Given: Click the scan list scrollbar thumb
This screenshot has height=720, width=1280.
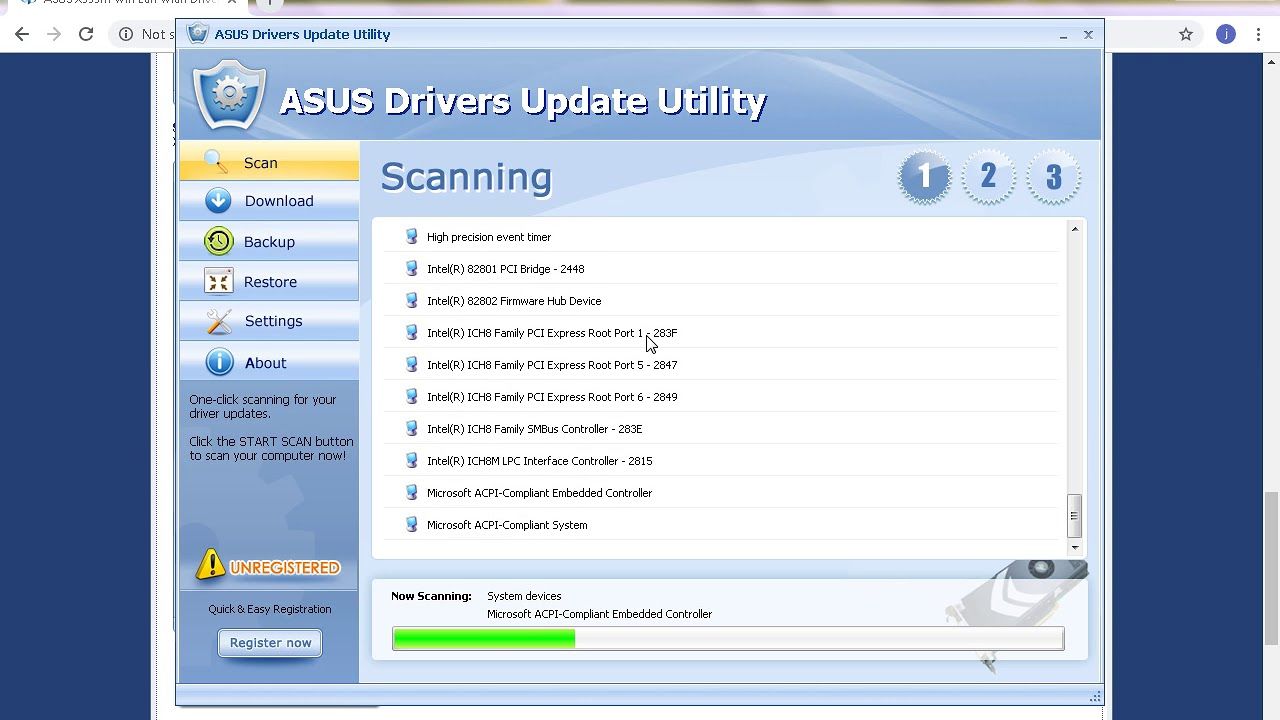Looking at the screenshot, I should tap(1075, 516).
